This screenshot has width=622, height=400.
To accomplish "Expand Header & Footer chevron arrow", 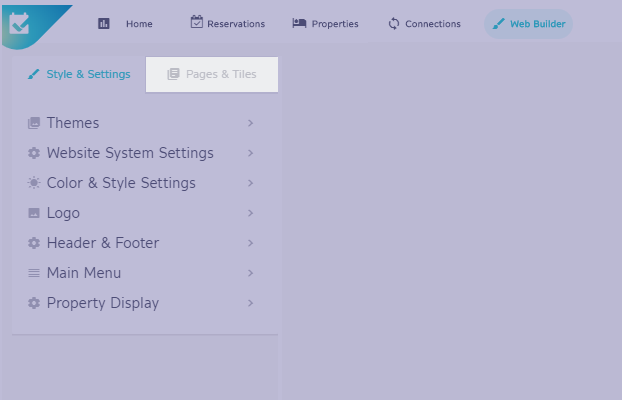I will coord(250,243).
